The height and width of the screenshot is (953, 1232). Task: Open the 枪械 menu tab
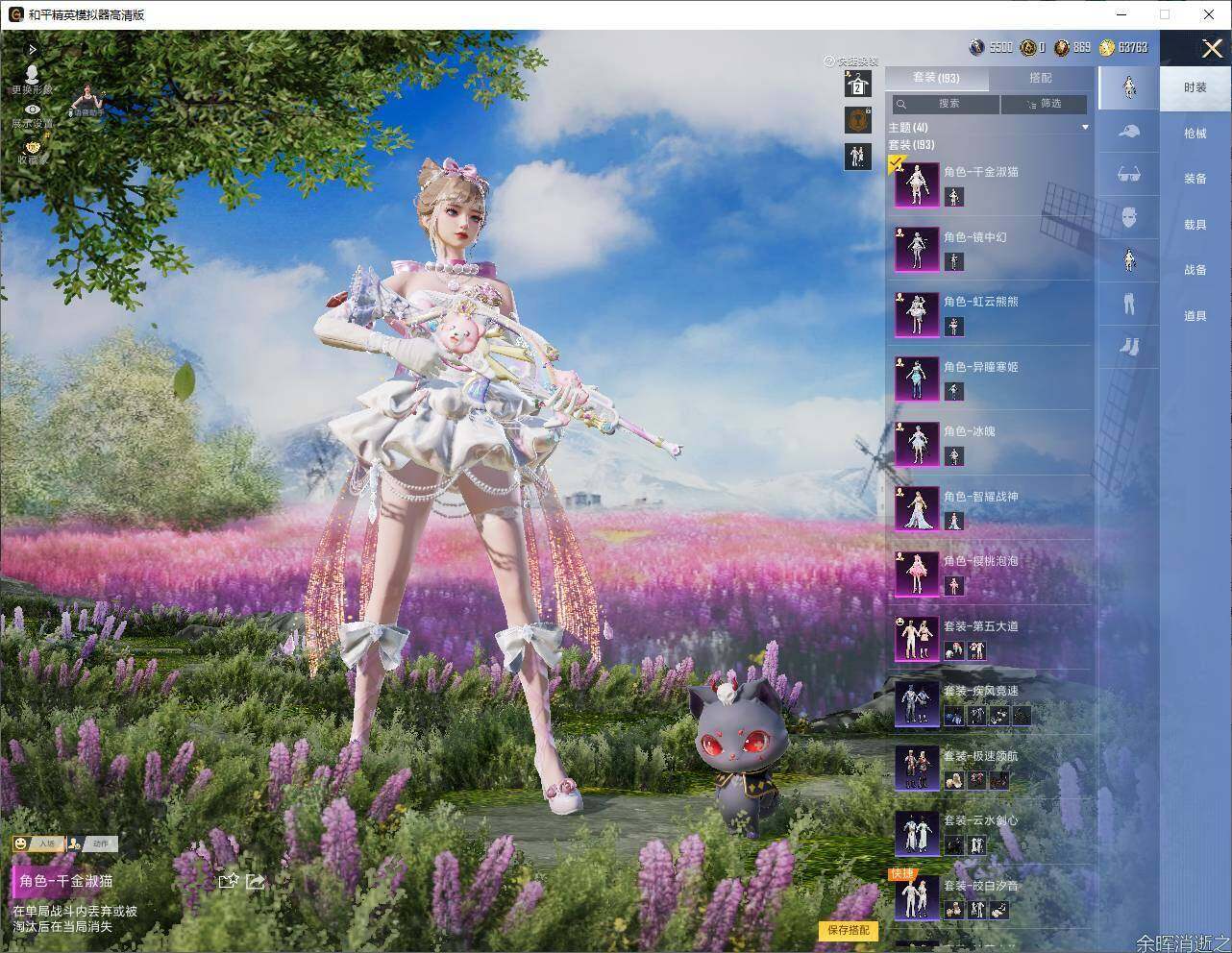[1195, 134]
